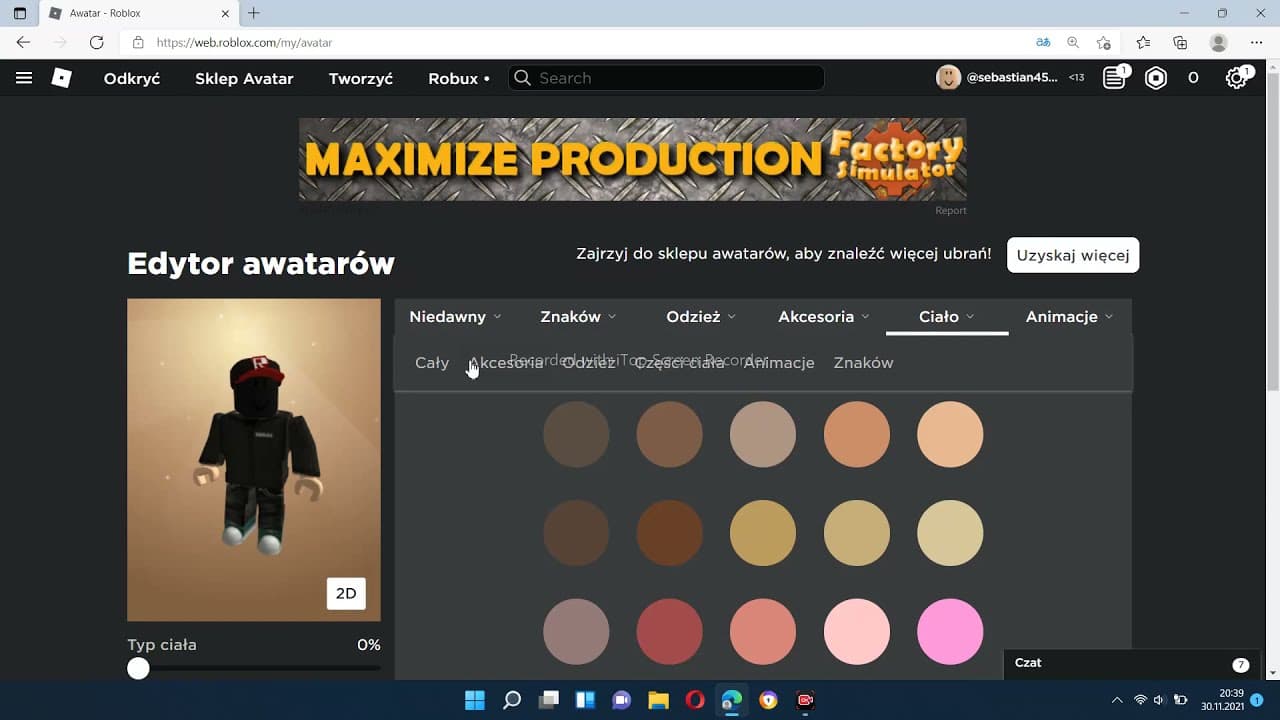Open a new browser tab
This screenshot has width=1280, height=720.
pos(254,13)
